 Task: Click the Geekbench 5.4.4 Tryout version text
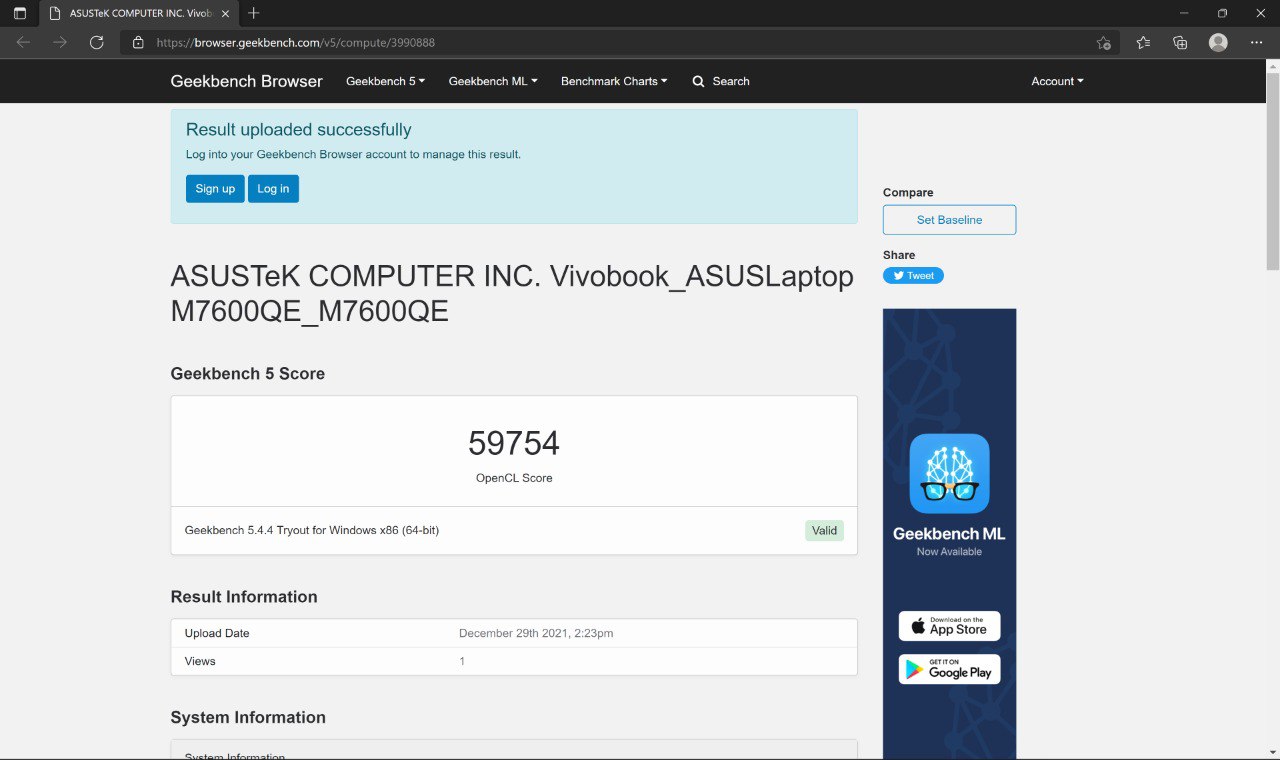point(312,530)
